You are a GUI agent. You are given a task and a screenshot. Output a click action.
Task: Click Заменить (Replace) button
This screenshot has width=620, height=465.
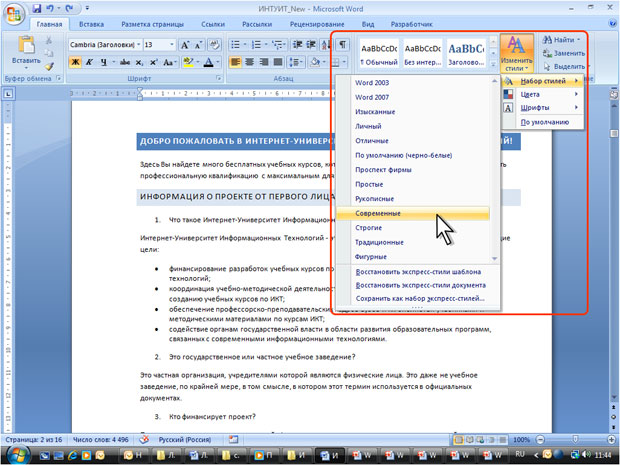point(564,53)
